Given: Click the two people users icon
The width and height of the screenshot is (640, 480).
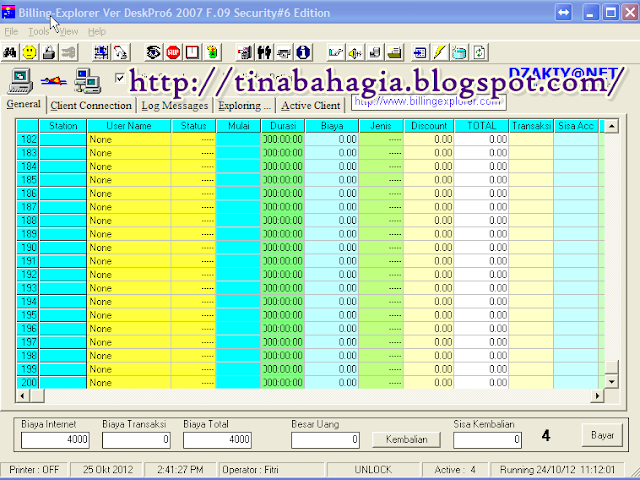Looking at the screenshot, I should click(x=264, y=52).
